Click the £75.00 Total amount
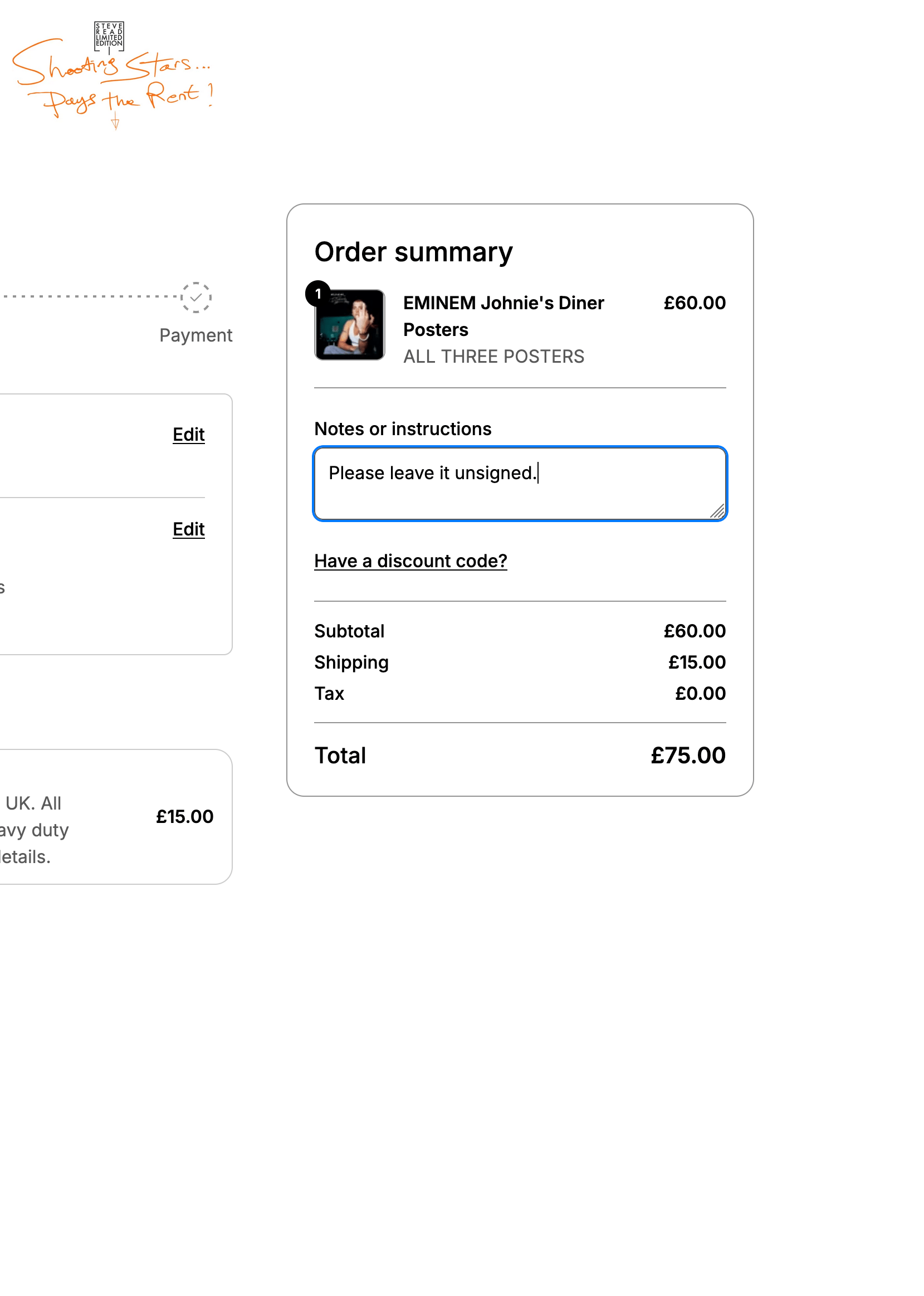 click(x=687, y=756)
